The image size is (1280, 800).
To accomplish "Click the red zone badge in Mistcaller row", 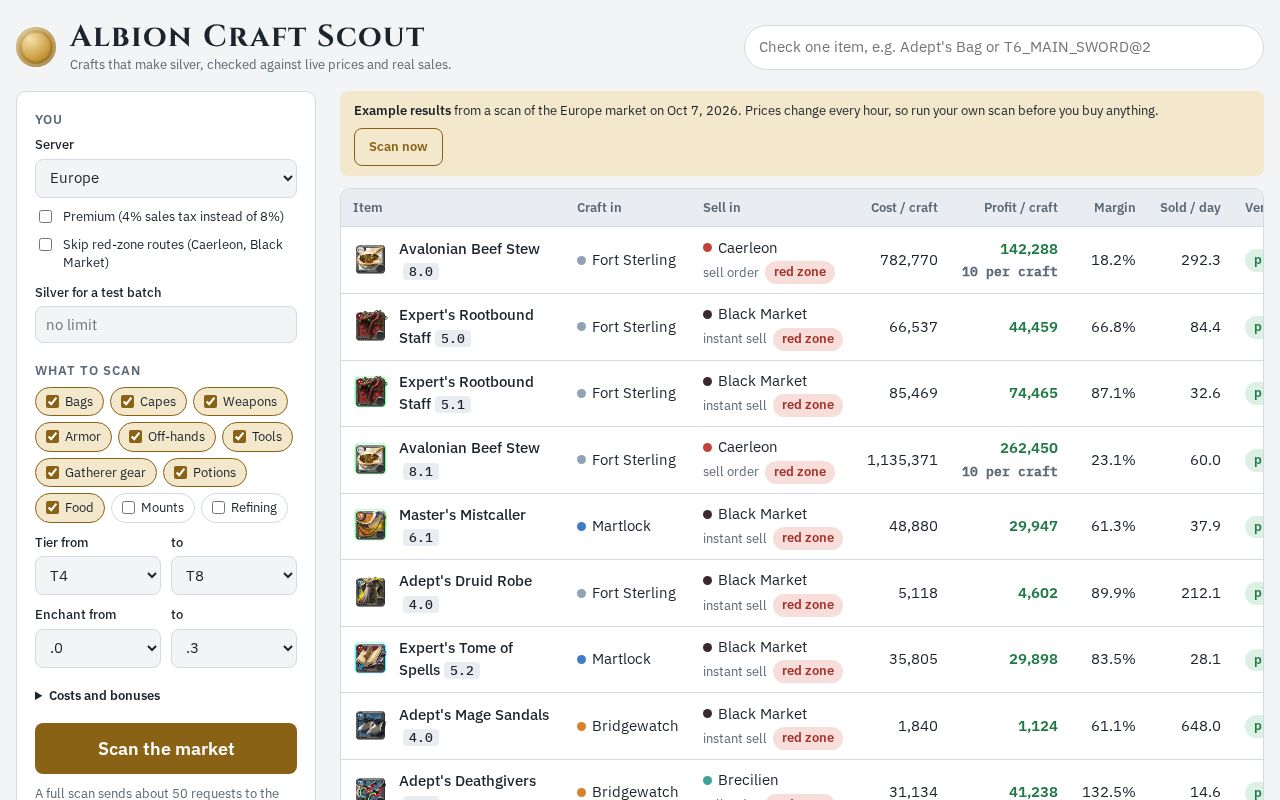I will (808, 538).
